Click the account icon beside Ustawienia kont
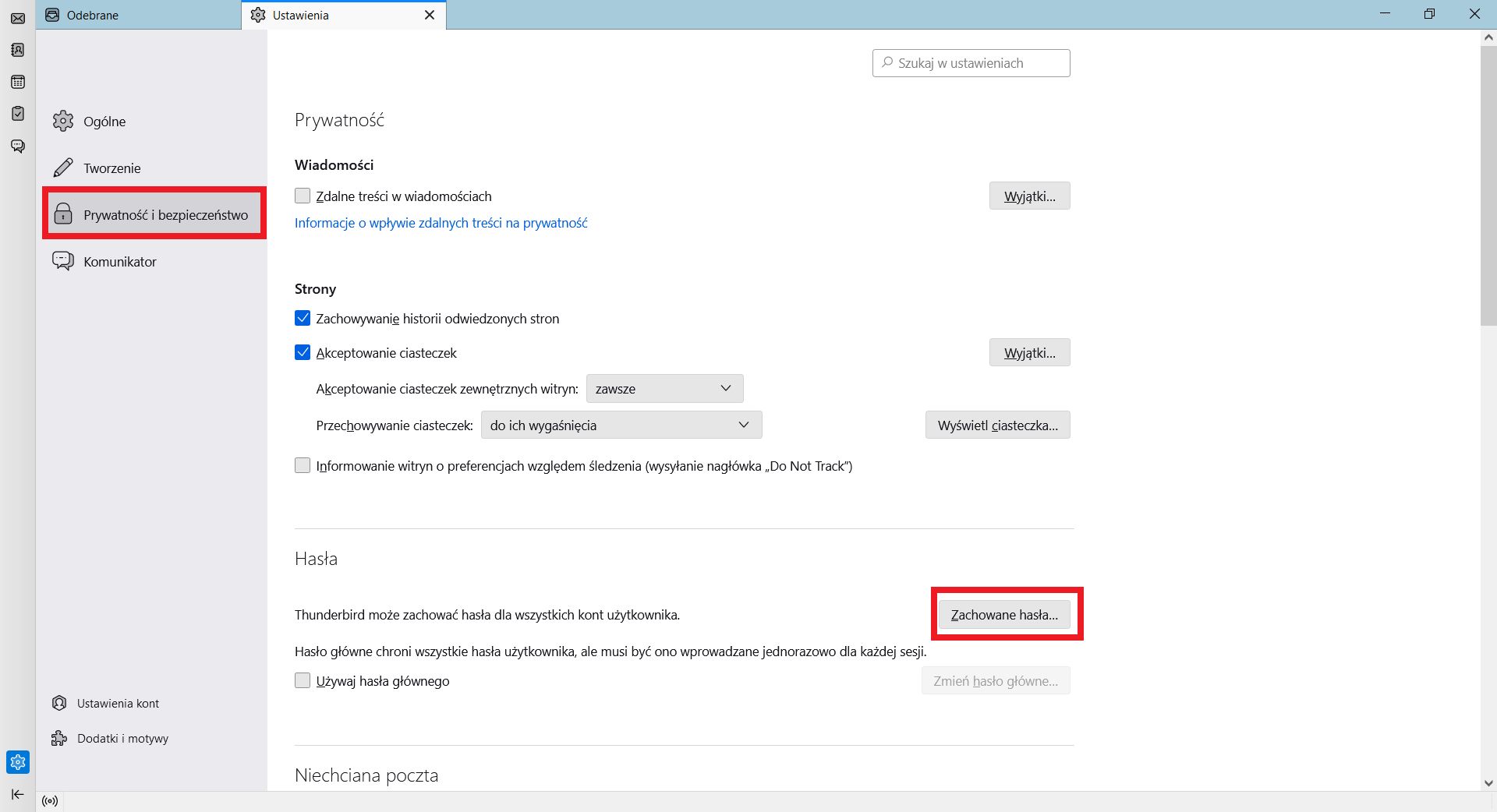The width and height of the screenshot is (1497, 812). point(59,703)
